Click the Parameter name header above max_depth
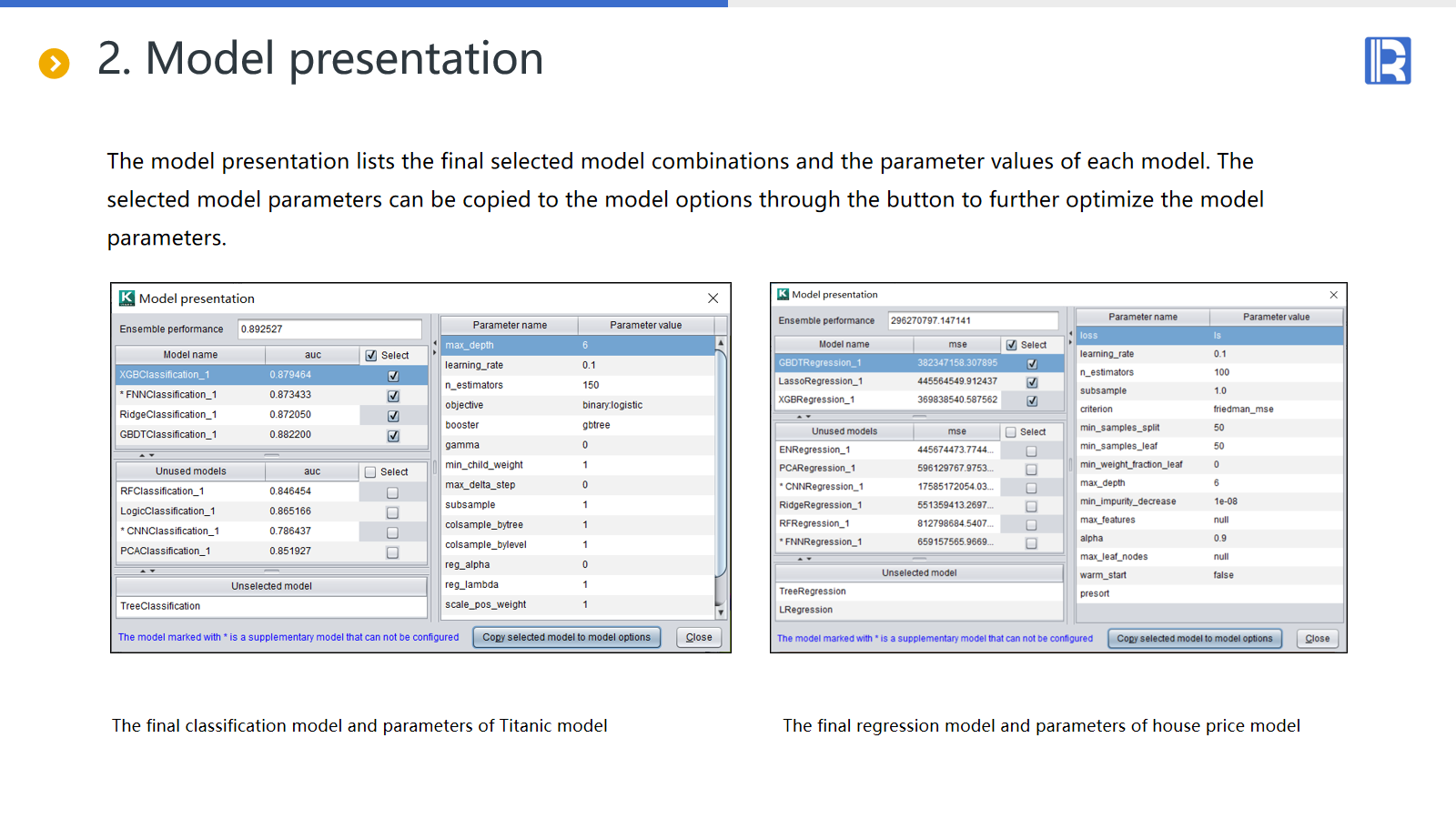This screenshot has width=1456, height=819. pos(510,325)
